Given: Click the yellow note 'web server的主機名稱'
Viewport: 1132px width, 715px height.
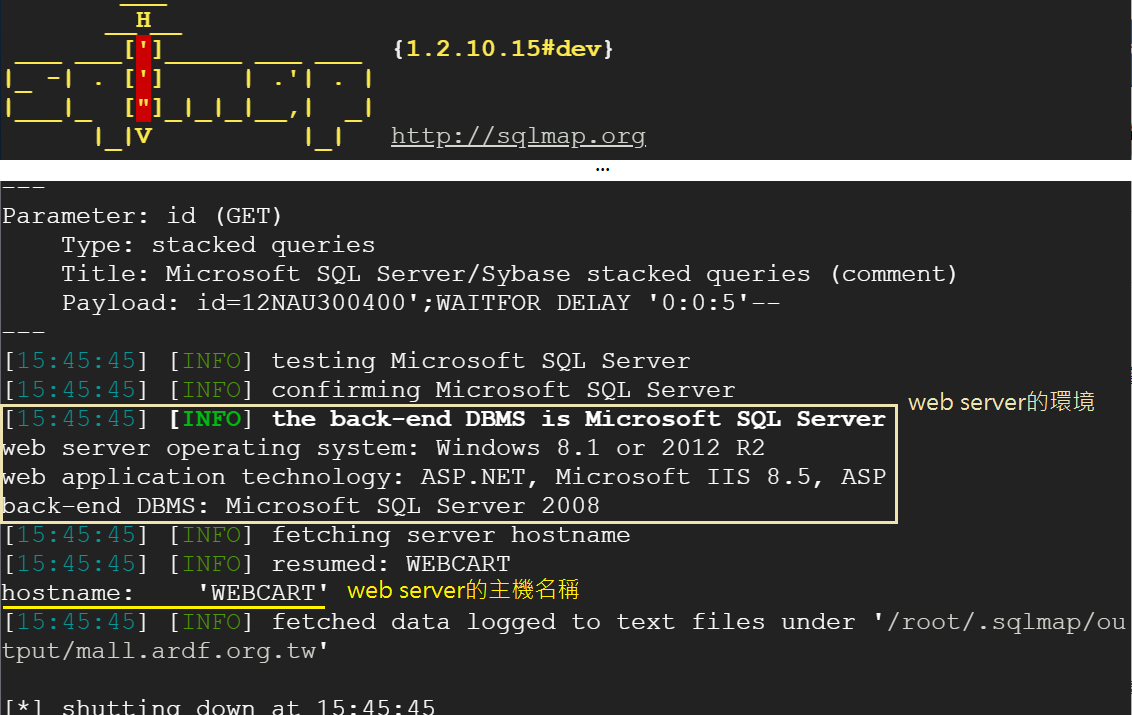Looking at the screenshot, I should point(463,590).
